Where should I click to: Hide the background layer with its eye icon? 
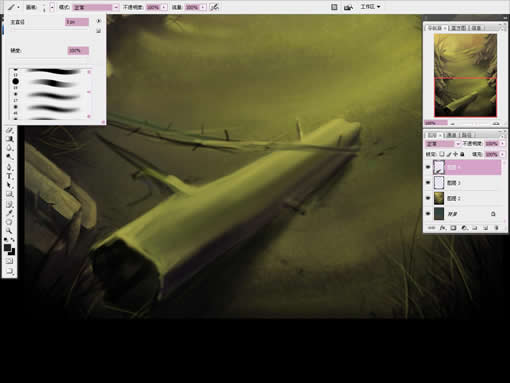pos(428,214)
